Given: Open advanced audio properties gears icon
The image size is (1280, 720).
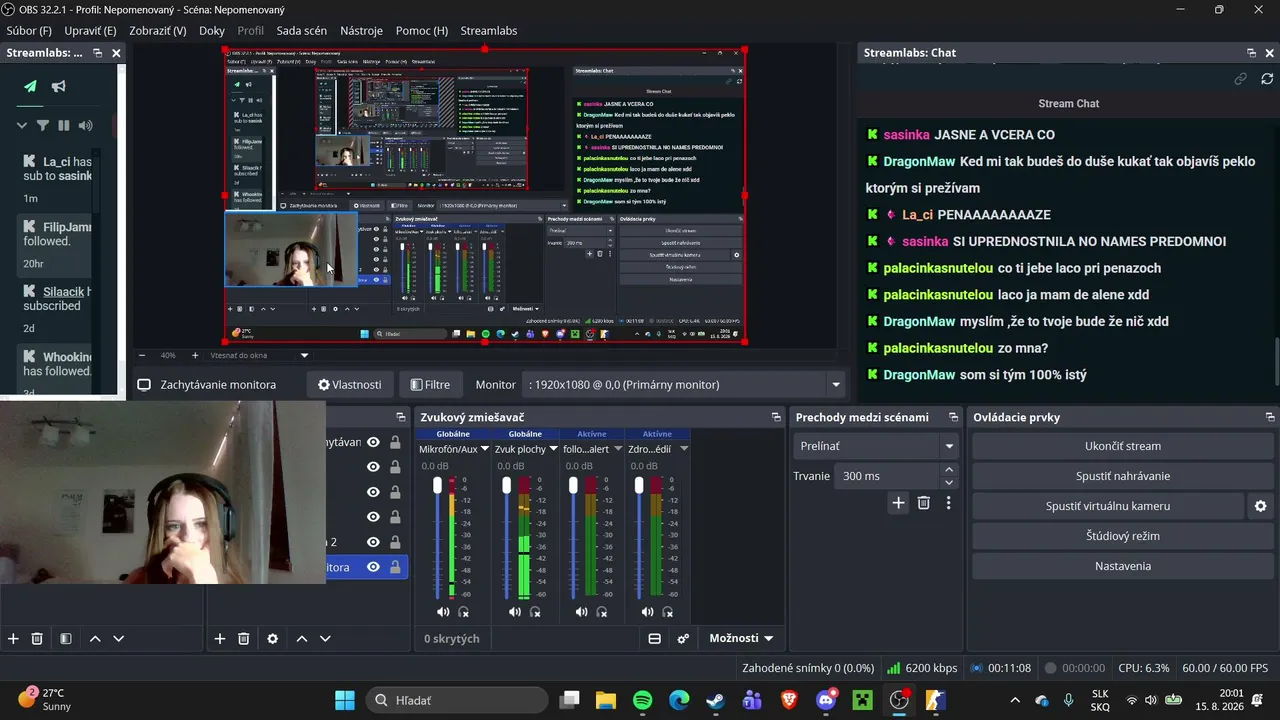Looking at the screenshot, I should [684, 639].
